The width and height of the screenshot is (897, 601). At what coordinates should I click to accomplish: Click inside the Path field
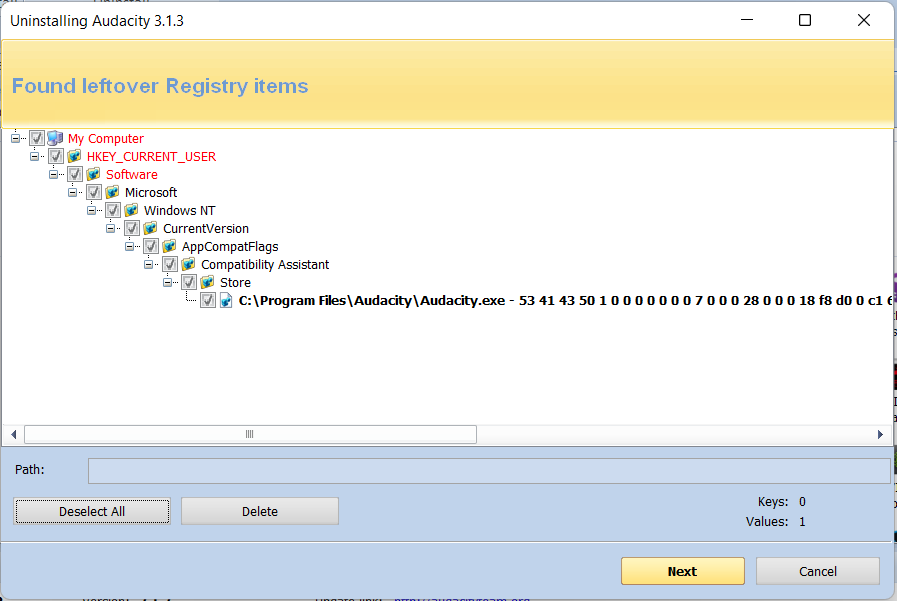coord(489,471)
